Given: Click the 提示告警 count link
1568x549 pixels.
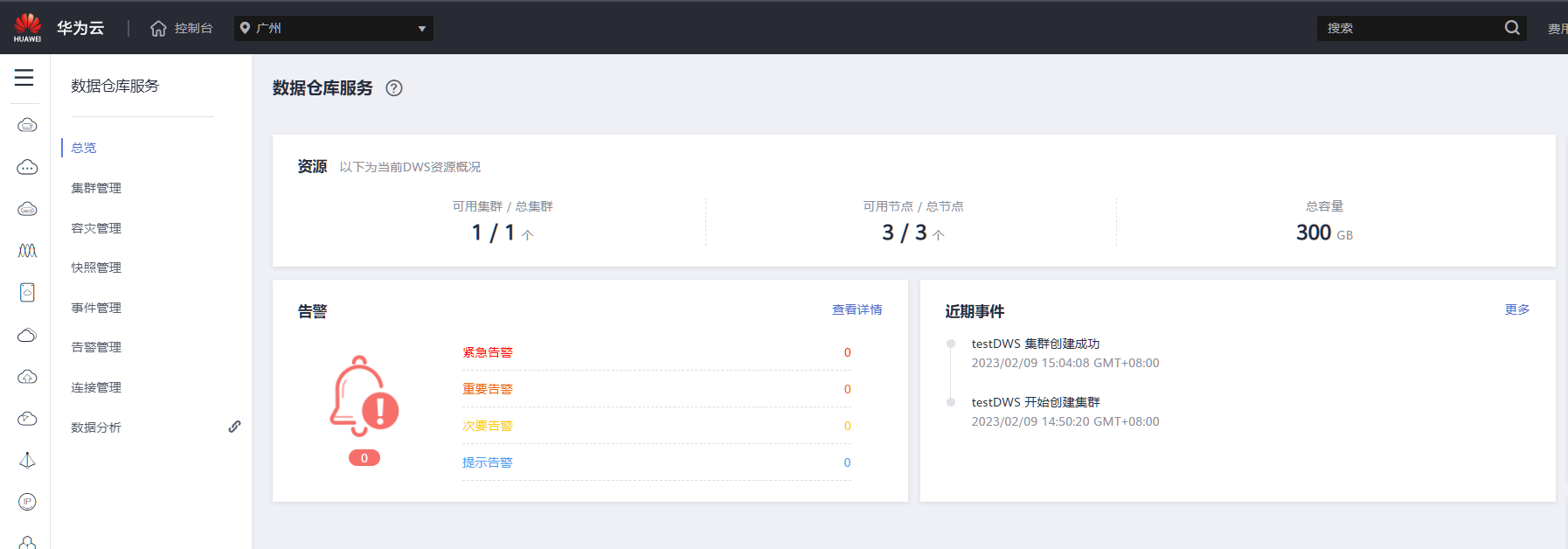Looking at the screenshot, I should pos(847,462).
